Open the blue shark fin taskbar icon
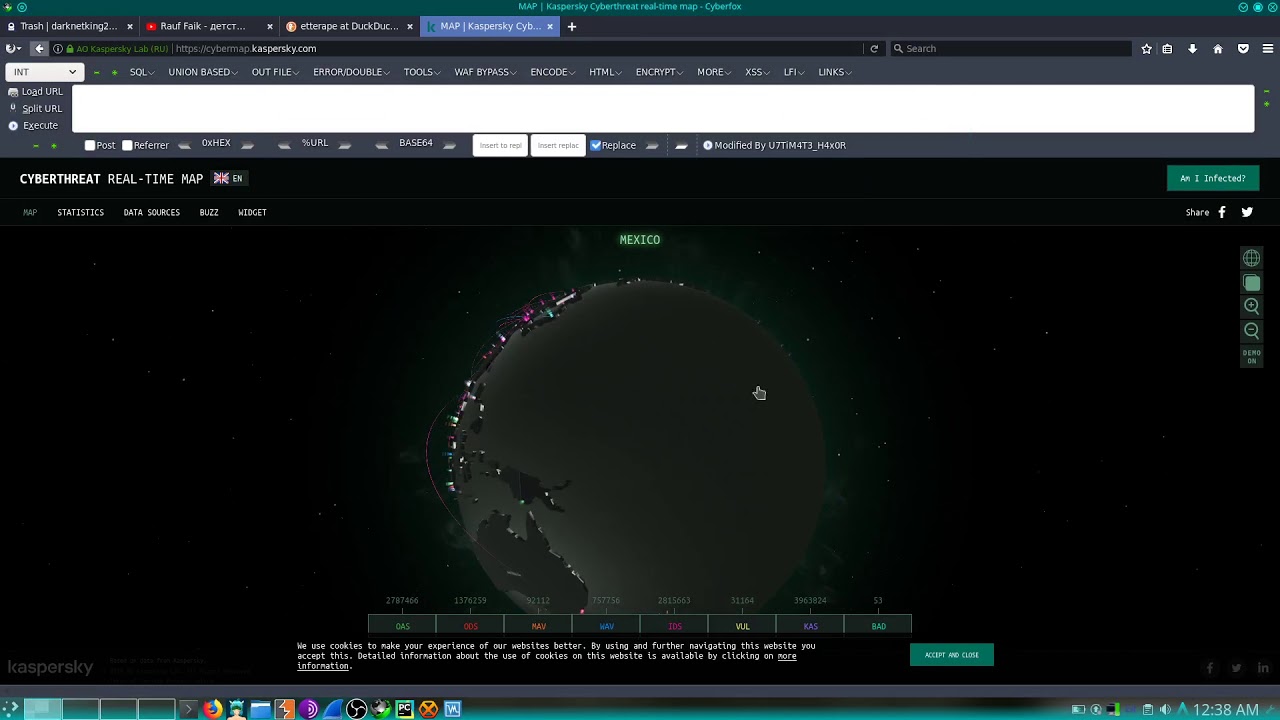1280x720 pixels. coord(332,709)
